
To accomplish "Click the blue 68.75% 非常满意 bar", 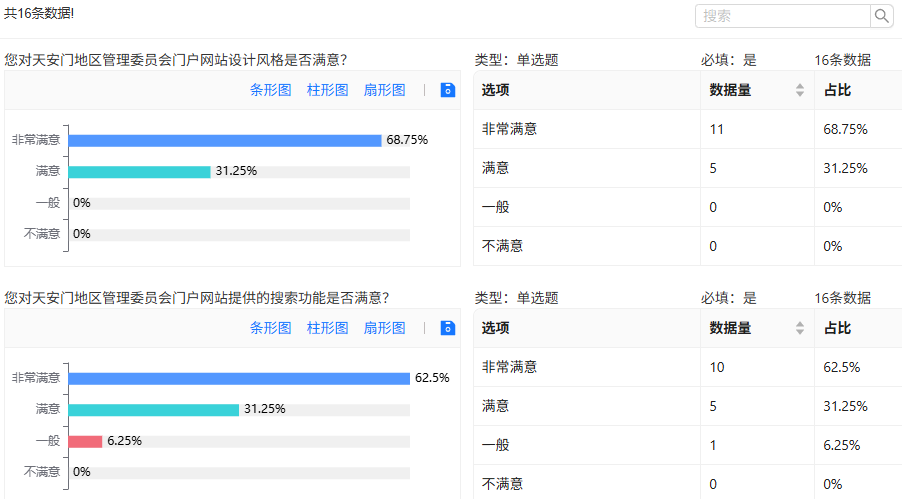I will click(225, 140).
